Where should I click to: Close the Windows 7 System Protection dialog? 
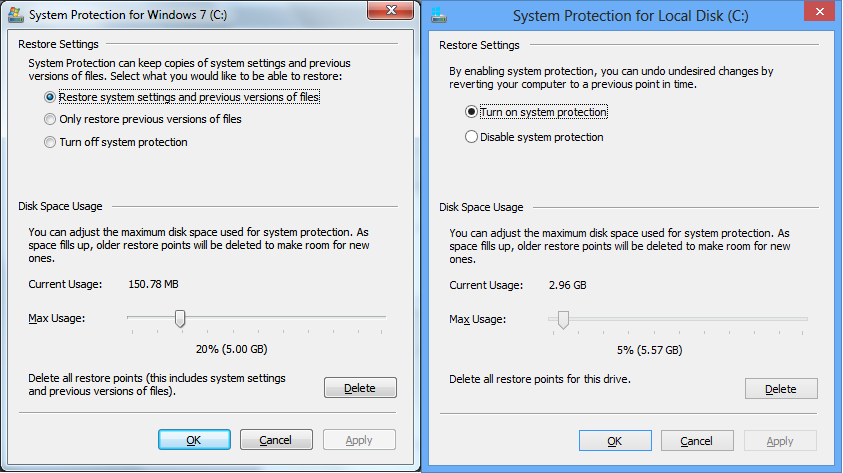coord(391,10)
